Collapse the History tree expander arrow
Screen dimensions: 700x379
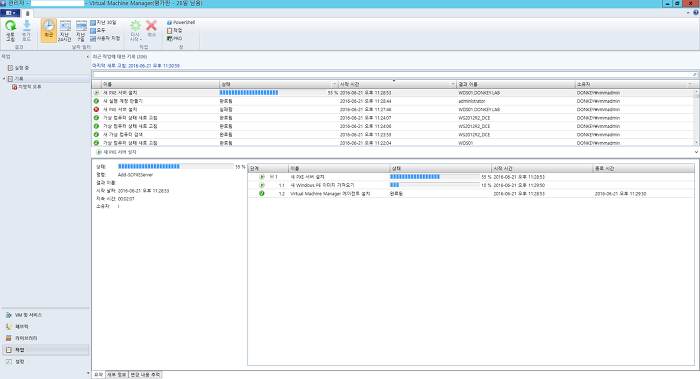(x=4, y=79)
